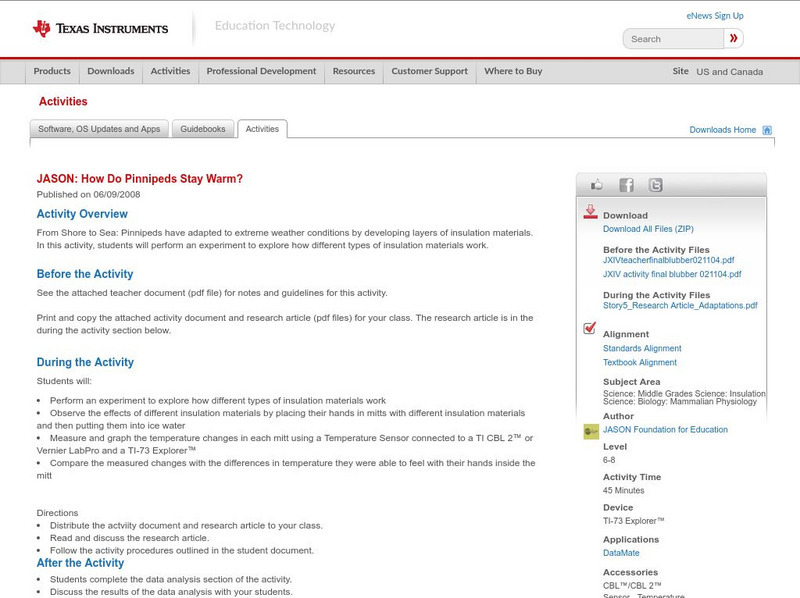The width and height of the screenshot is (800, 598).
Task: Open JXIV activity final blubber 021104.pdf
Action: click(672, 274)
